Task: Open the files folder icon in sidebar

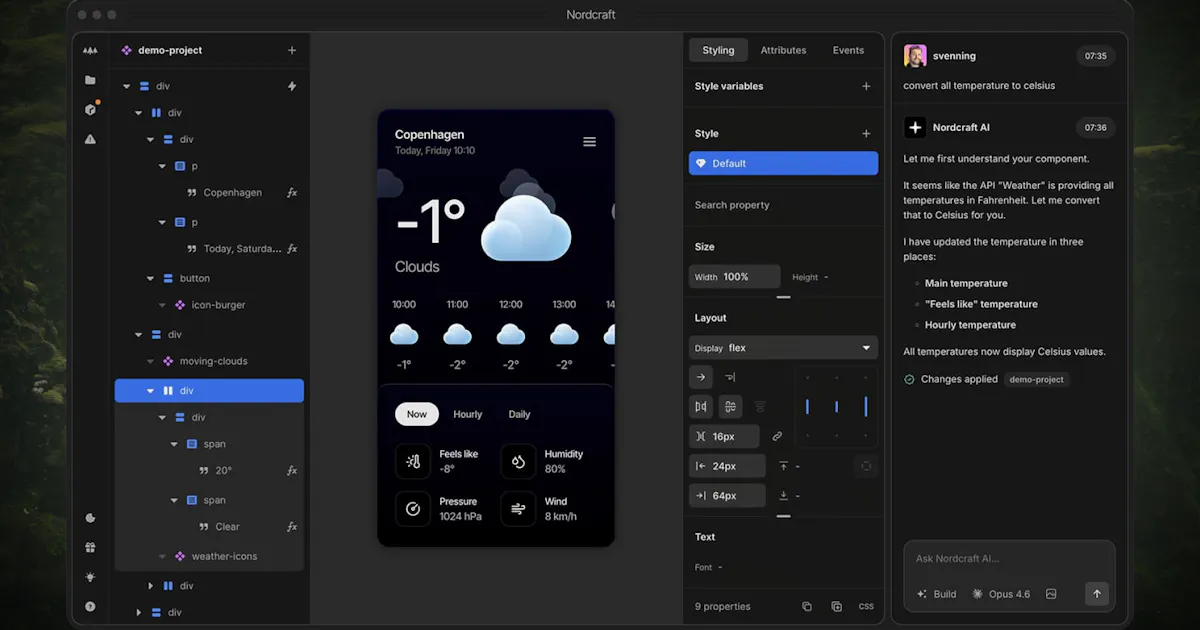Action: pyautogui.click(x=90, y=80)
